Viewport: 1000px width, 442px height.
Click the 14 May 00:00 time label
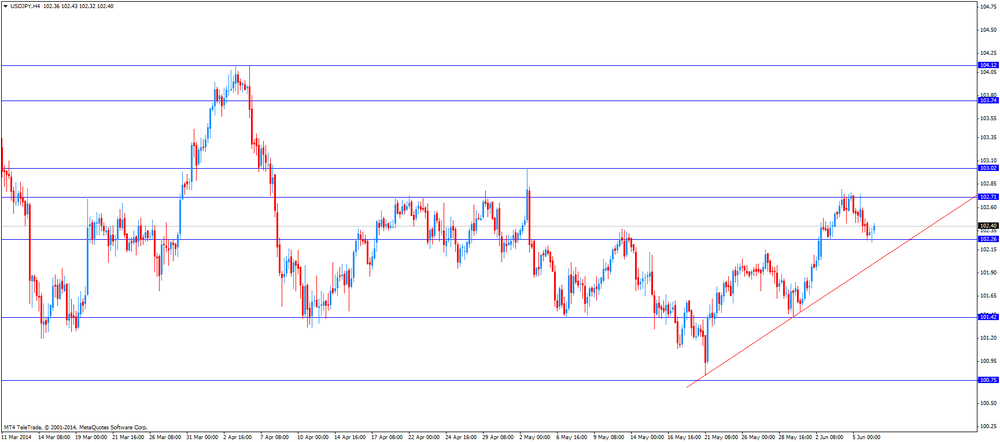[646, 438]
